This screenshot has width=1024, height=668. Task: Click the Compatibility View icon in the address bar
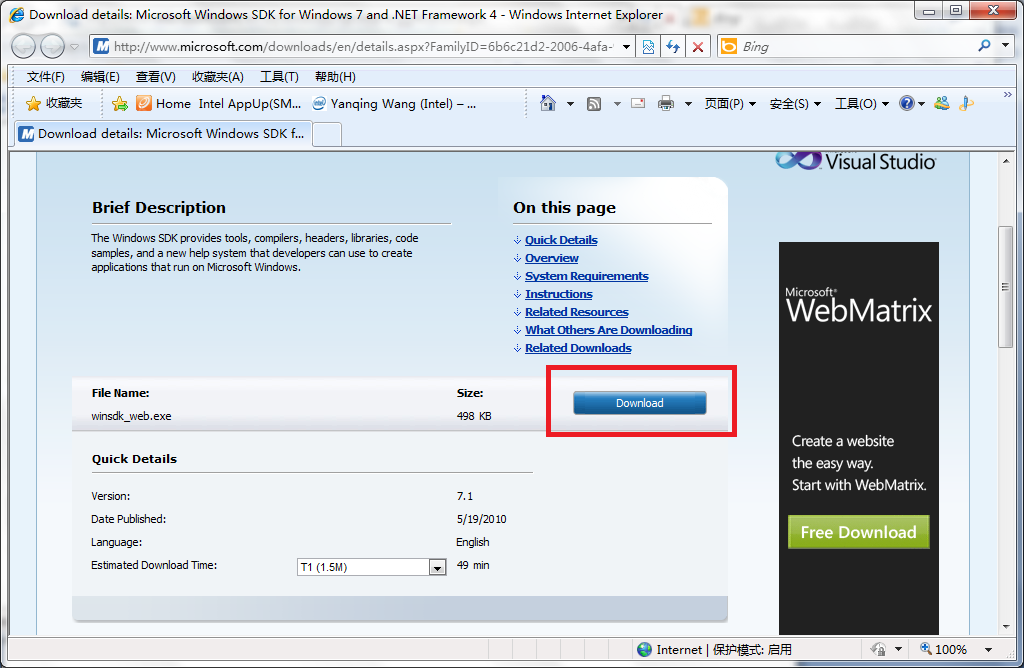(649, 47)
